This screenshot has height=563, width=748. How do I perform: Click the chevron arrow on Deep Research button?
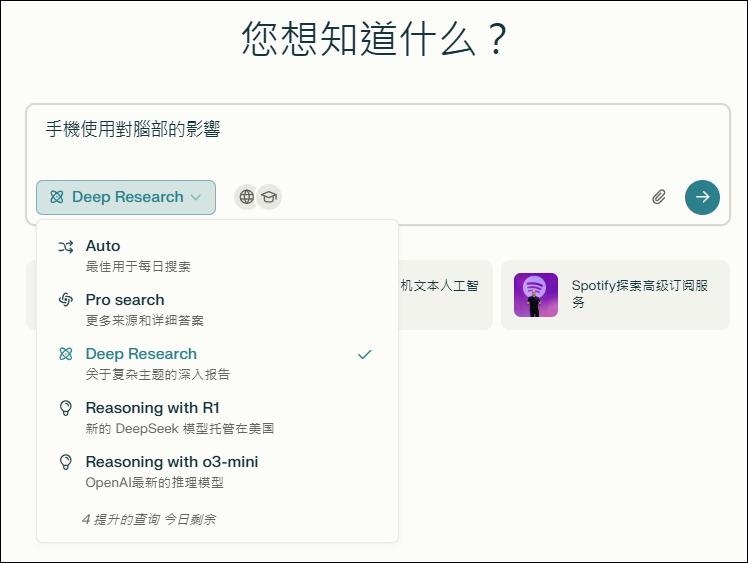(196, 198)
